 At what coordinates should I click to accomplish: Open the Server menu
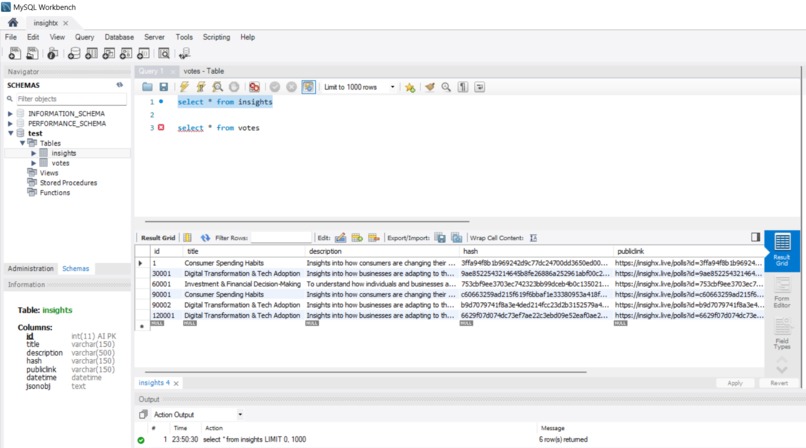click(154, 37)
